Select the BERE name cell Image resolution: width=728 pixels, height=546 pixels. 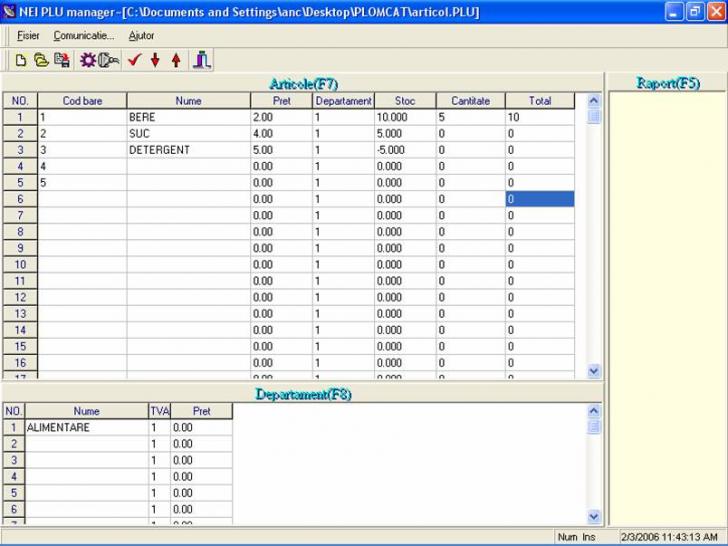click(187, 117)
